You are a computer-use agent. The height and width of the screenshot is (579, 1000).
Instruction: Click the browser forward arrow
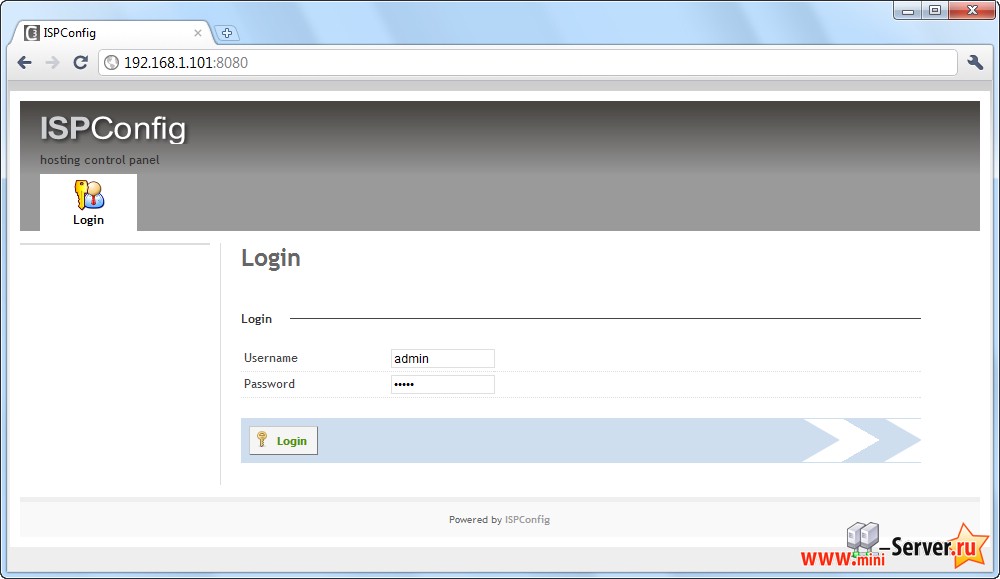52,62
